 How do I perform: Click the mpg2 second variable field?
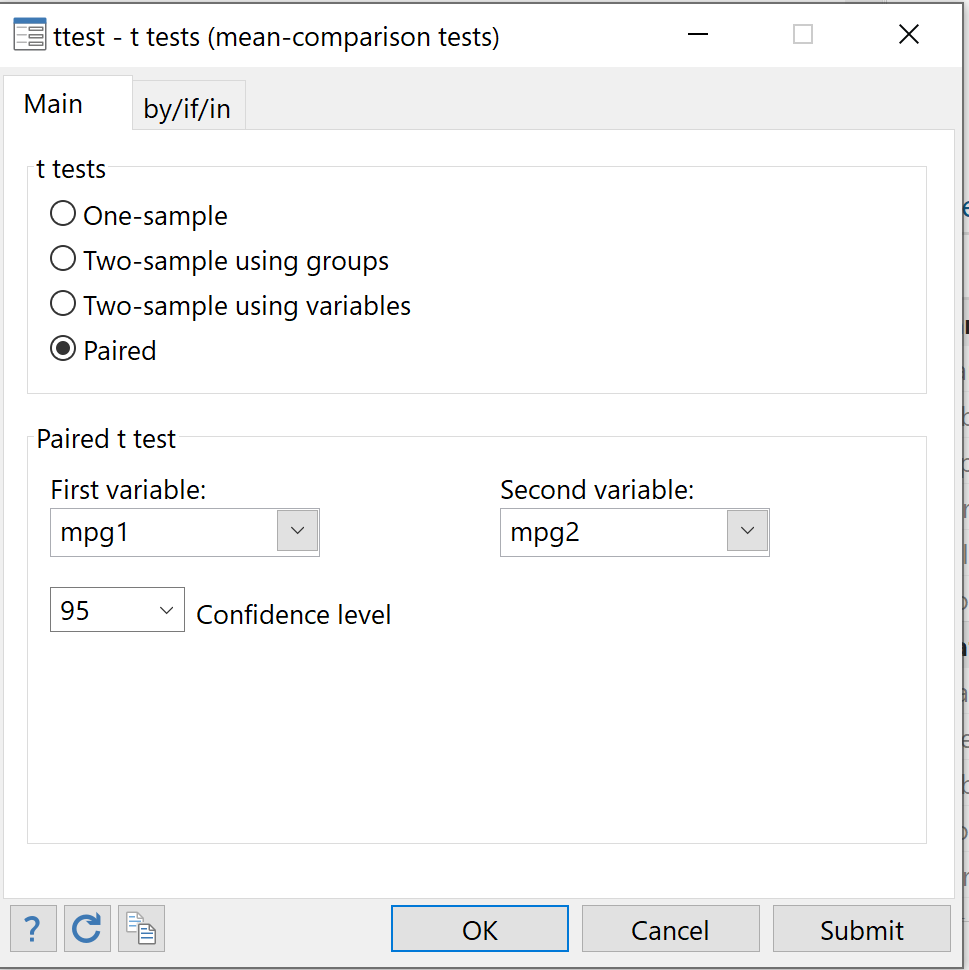point(614,533)
